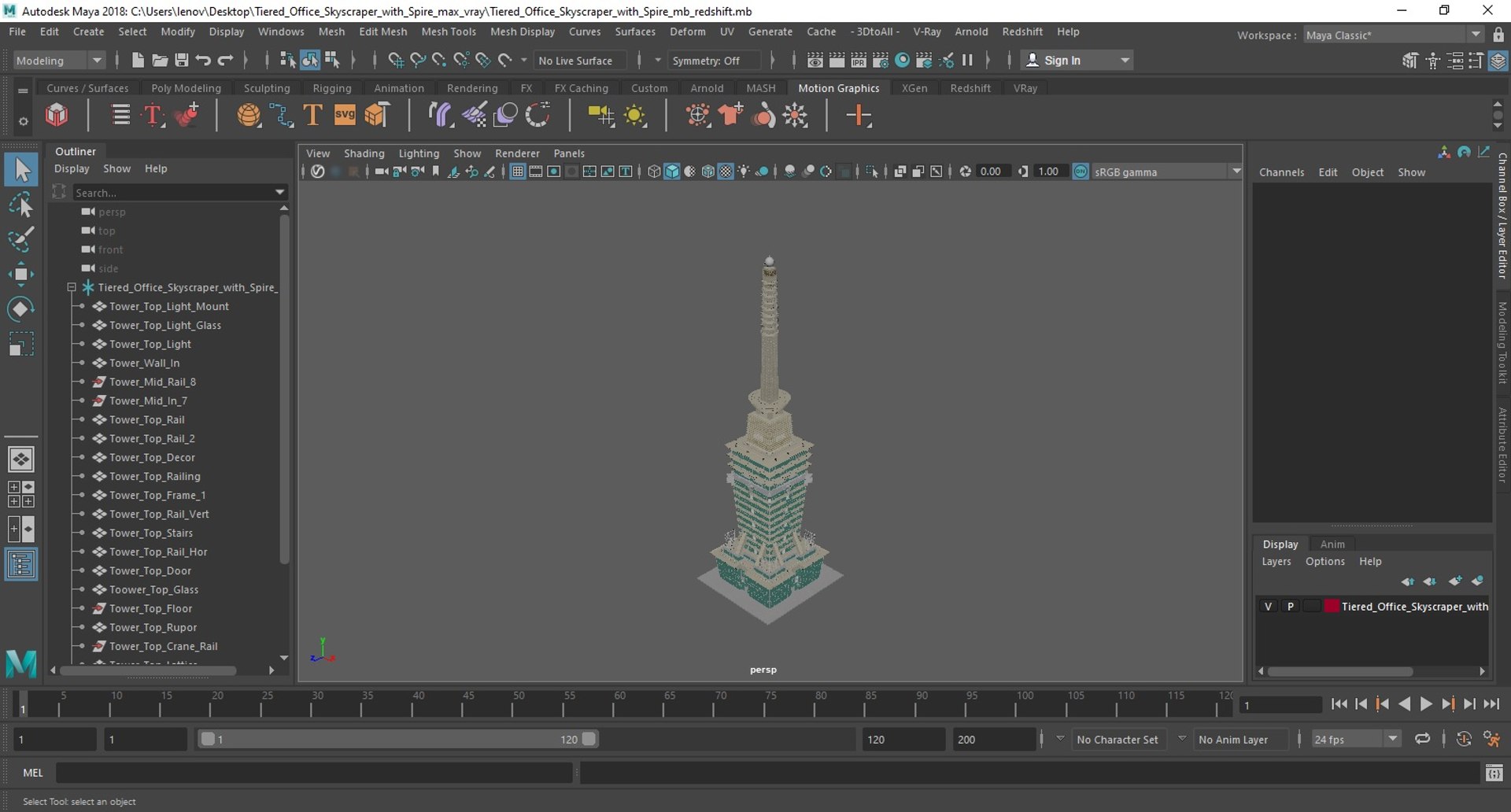The width and height of the screenshot is (1511, 812).
Task: Switch to the Rendering shelf tab
Action: click(472, 88)
